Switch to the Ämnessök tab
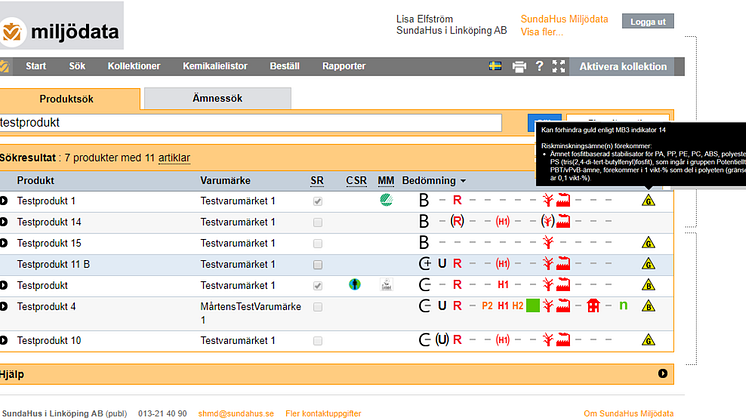Screen dimensions: 746x419 tap(217, 98)
